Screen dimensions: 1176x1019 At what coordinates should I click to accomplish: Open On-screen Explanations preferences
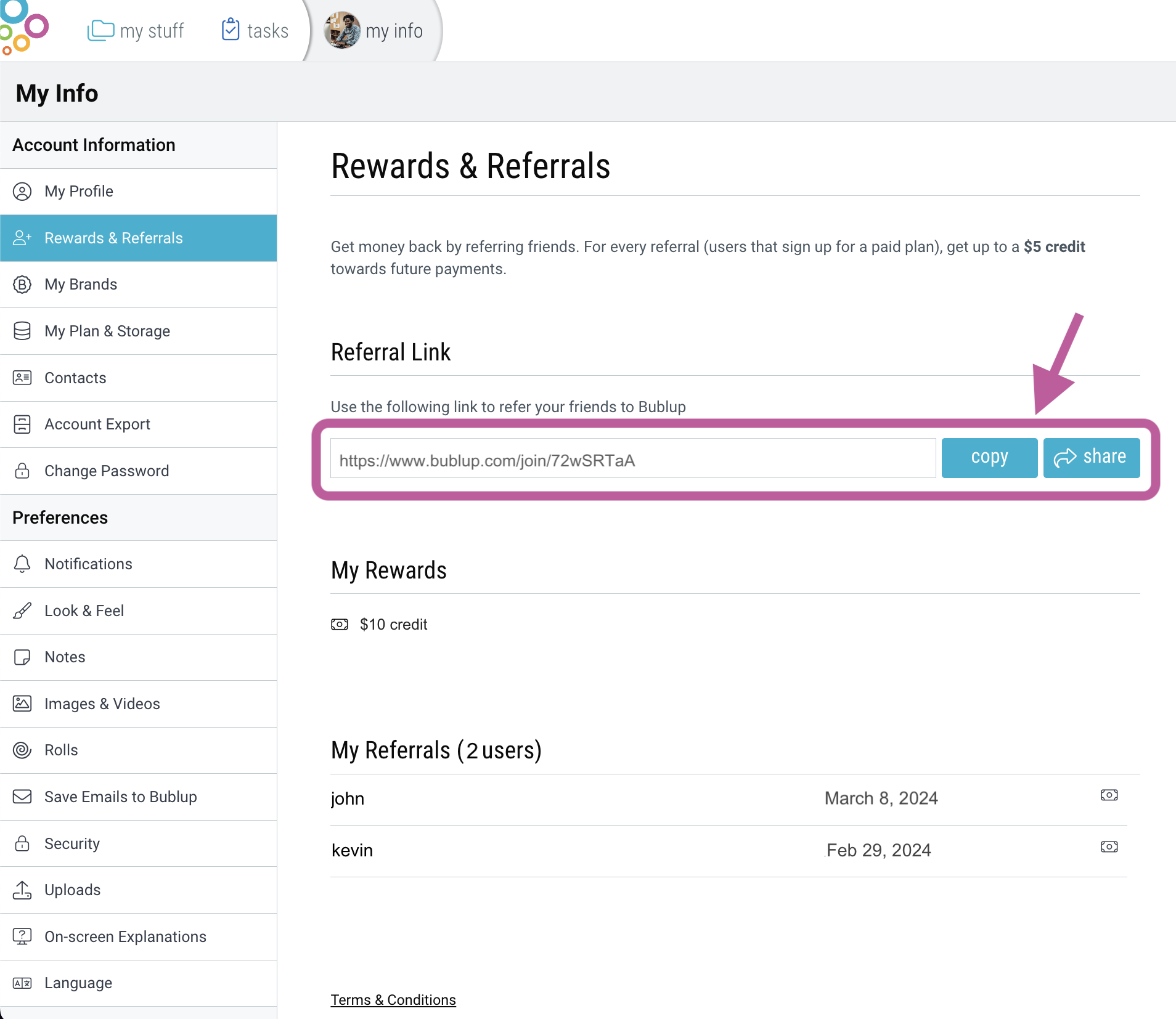point(138,936)
